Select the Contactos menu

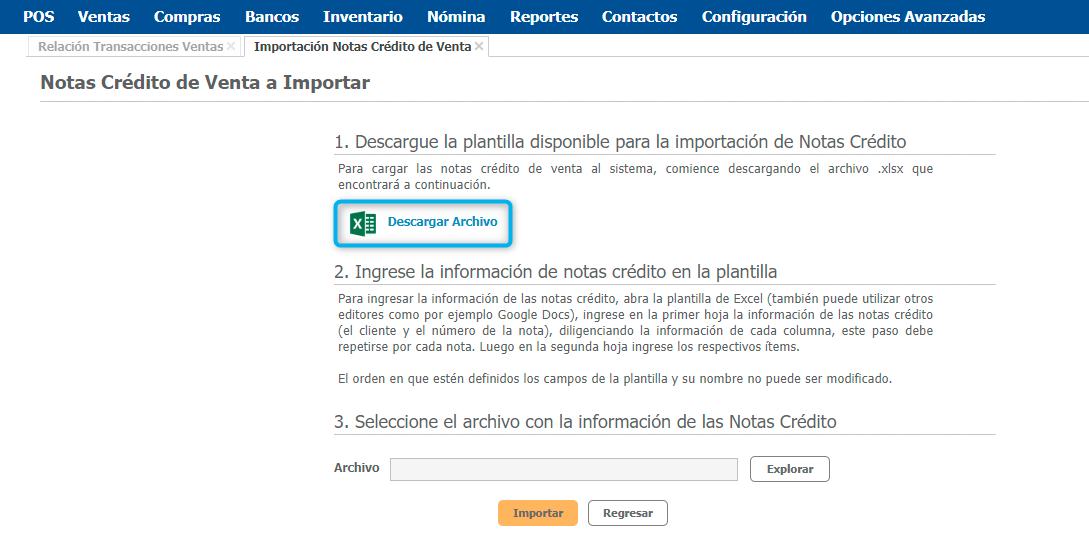[x=639, y=17]
